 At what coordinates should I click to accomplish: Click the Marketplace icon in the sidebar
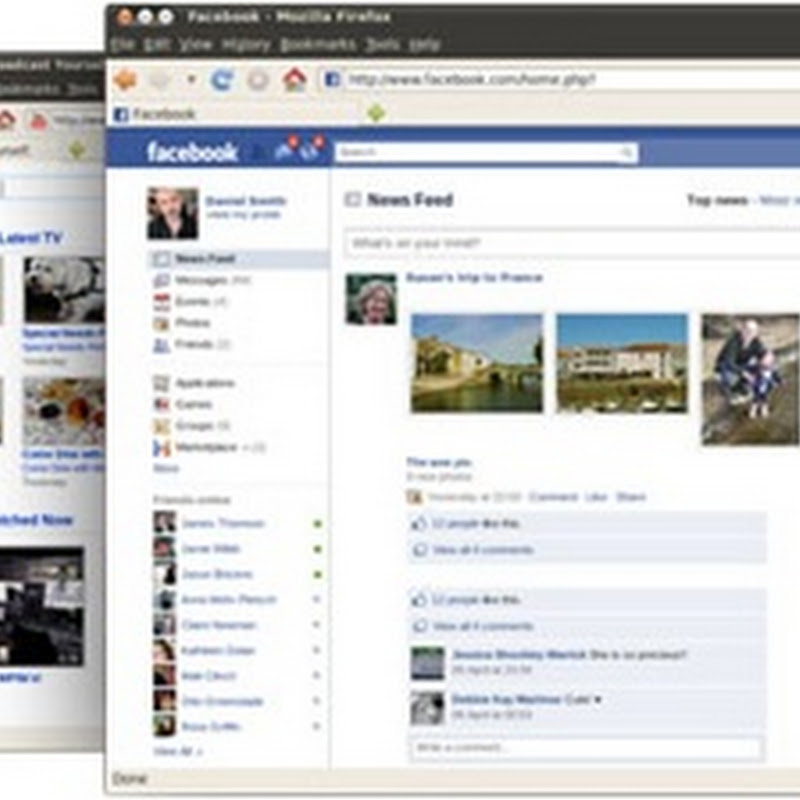click(162, 448)
